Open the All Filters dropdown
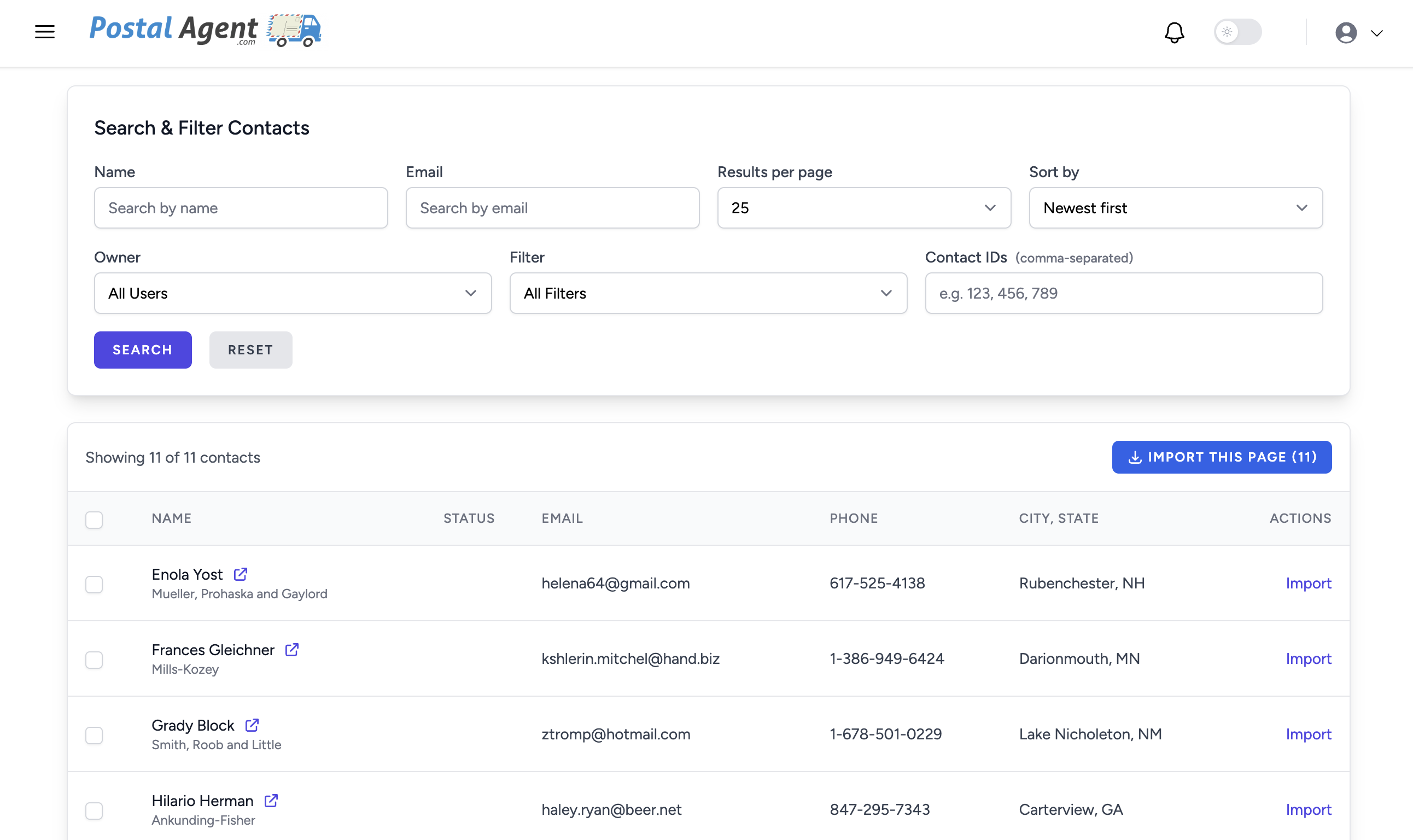 (x=708, y=293)
